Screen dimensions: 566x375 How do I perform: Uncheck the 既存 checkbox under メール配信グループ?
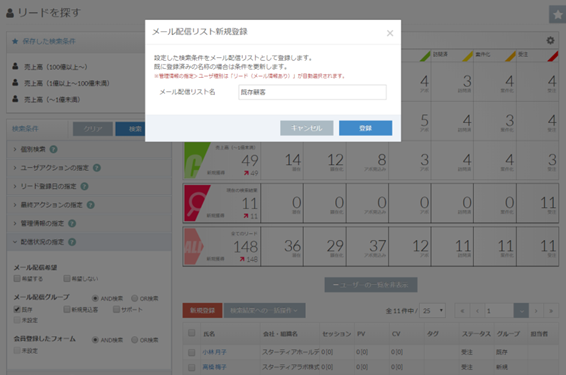pyautogui.click(x=17, y=309)
